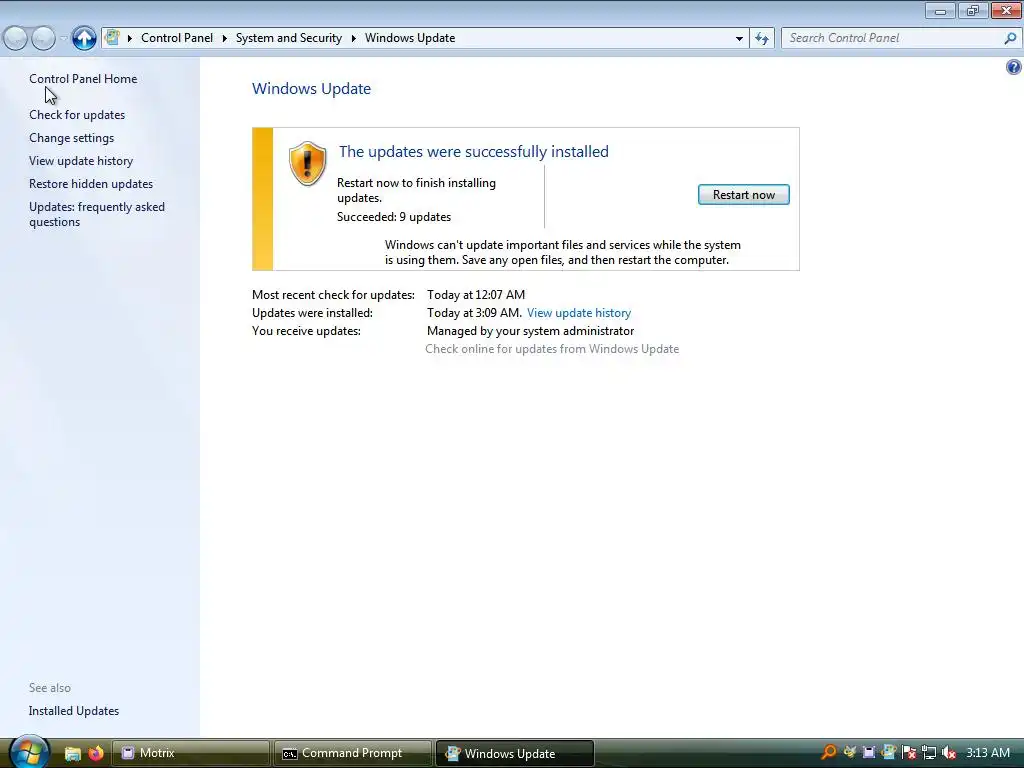Click 'Managed by your system administrator' text
The image size is (1024, 768).
(530, 331)
